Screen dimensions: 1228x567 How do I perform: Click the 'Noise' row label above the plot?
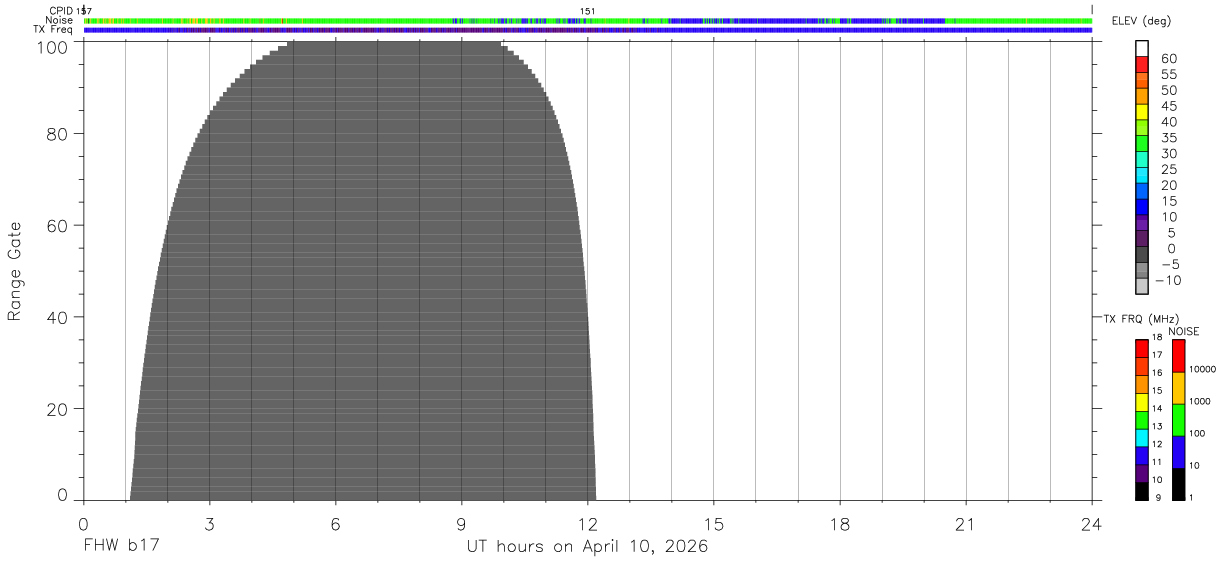point(59,21)
